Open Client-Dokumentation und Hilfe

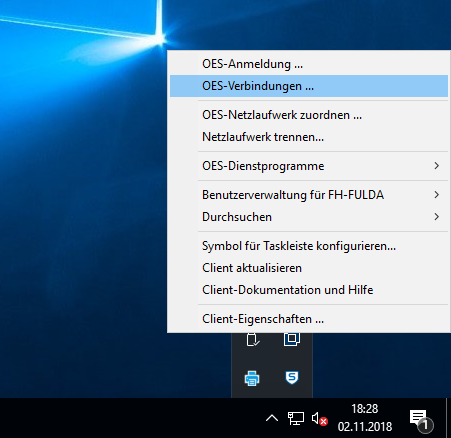point(309,290)
